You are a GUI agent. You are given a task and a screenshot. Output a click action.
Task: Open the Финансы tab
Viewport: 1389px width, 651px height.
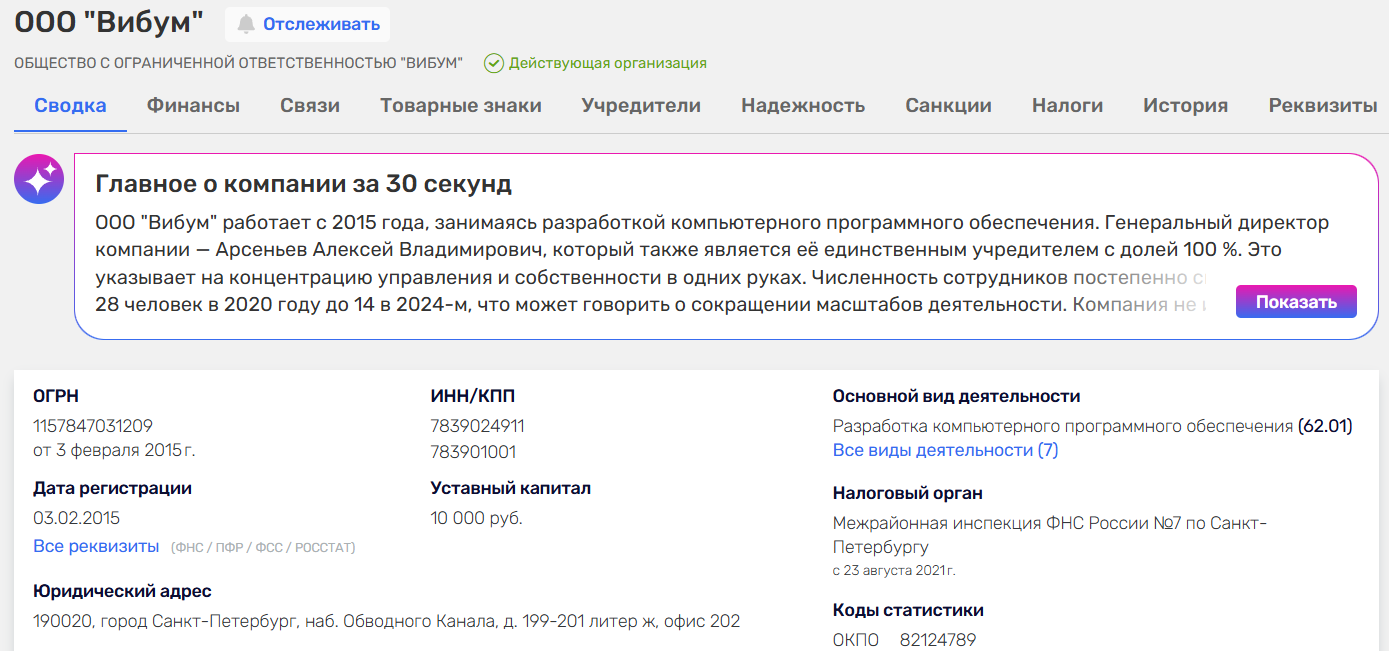coord(193,106)
